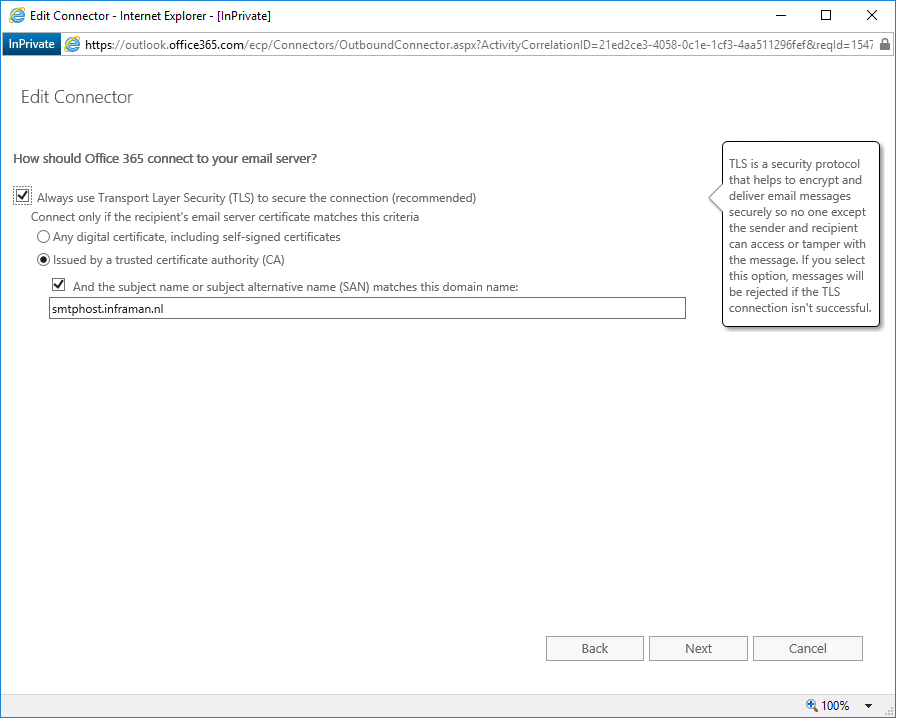Minimize the Edit Connector window

pos(779,15)
